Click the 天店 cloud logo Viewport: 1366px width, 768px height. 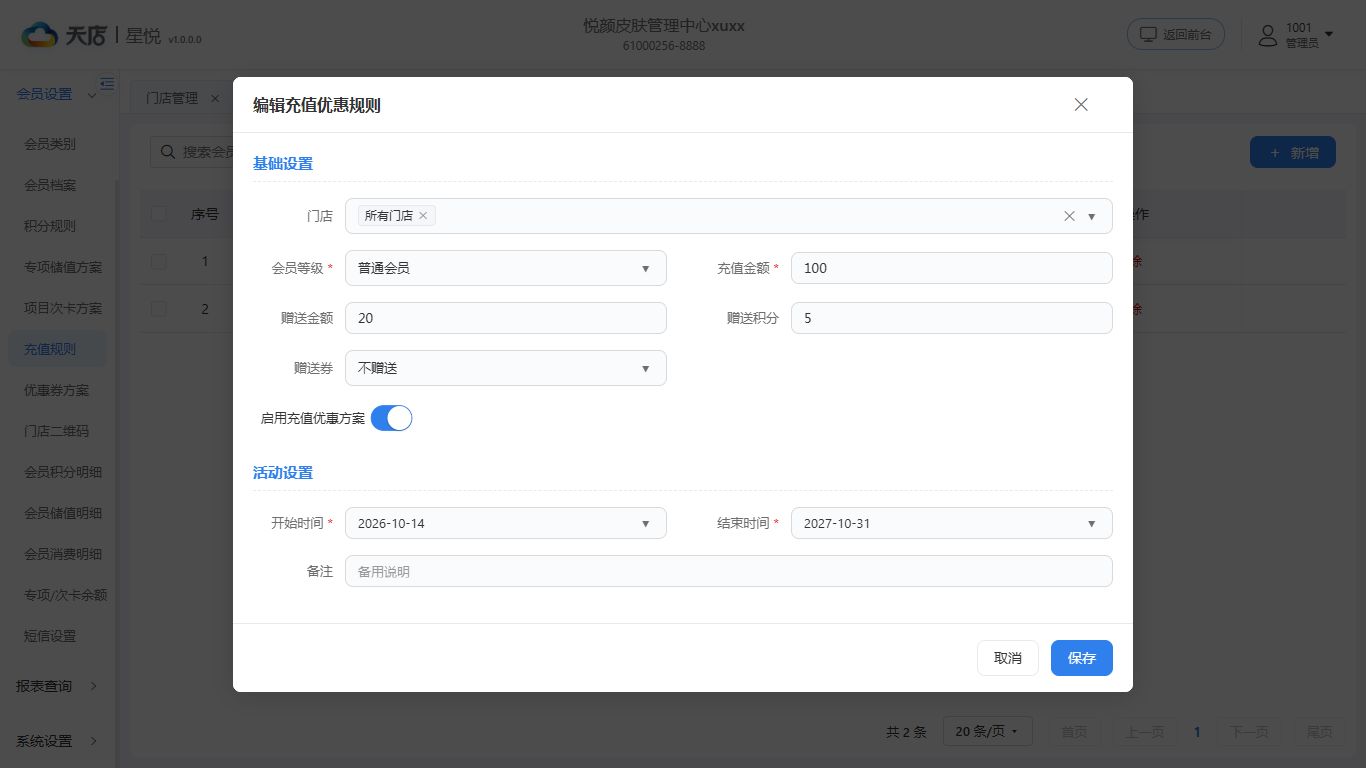click(x=40, y=35)
